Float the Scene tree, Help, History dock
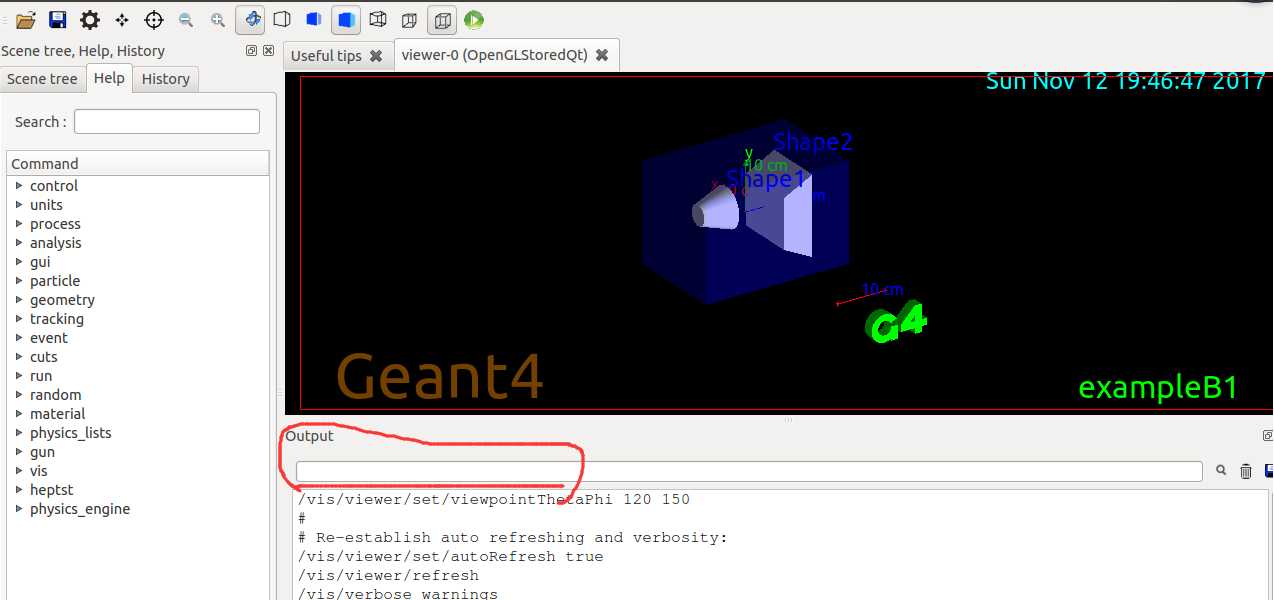Image resolution: width=1274 pixels, height=600 pixels. [x=252, y=51]
